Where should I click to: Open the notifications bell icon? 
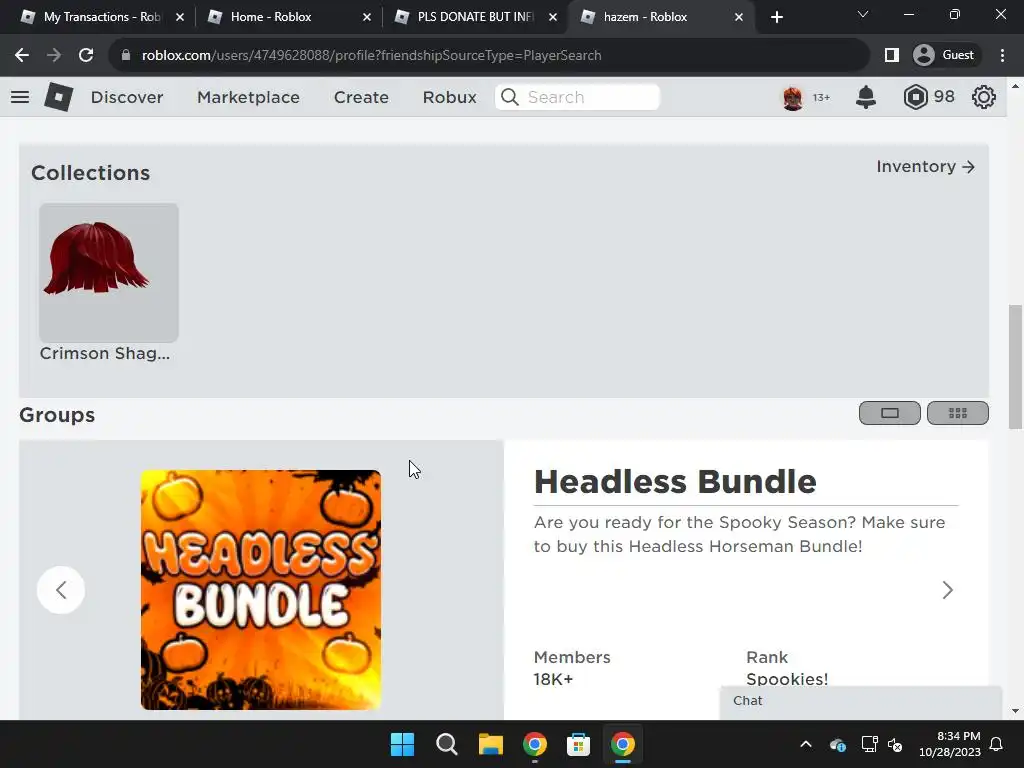coord(866,97)
